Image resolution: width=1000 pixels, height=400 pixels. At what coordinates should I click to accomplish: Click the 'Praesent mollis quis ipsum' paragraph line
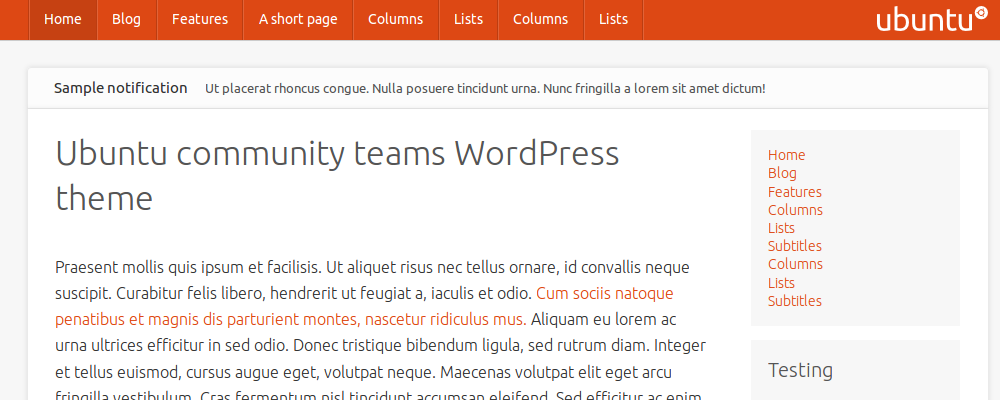tap(372, 267)
